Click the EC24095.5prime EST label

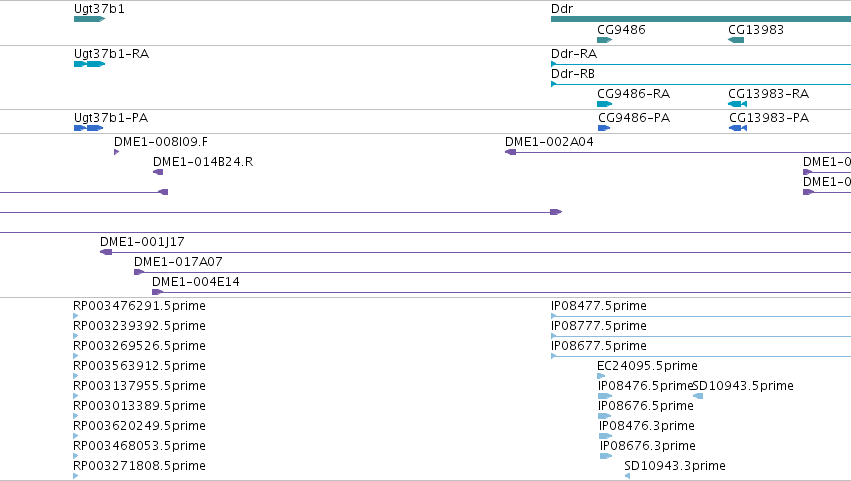[647, 366]
